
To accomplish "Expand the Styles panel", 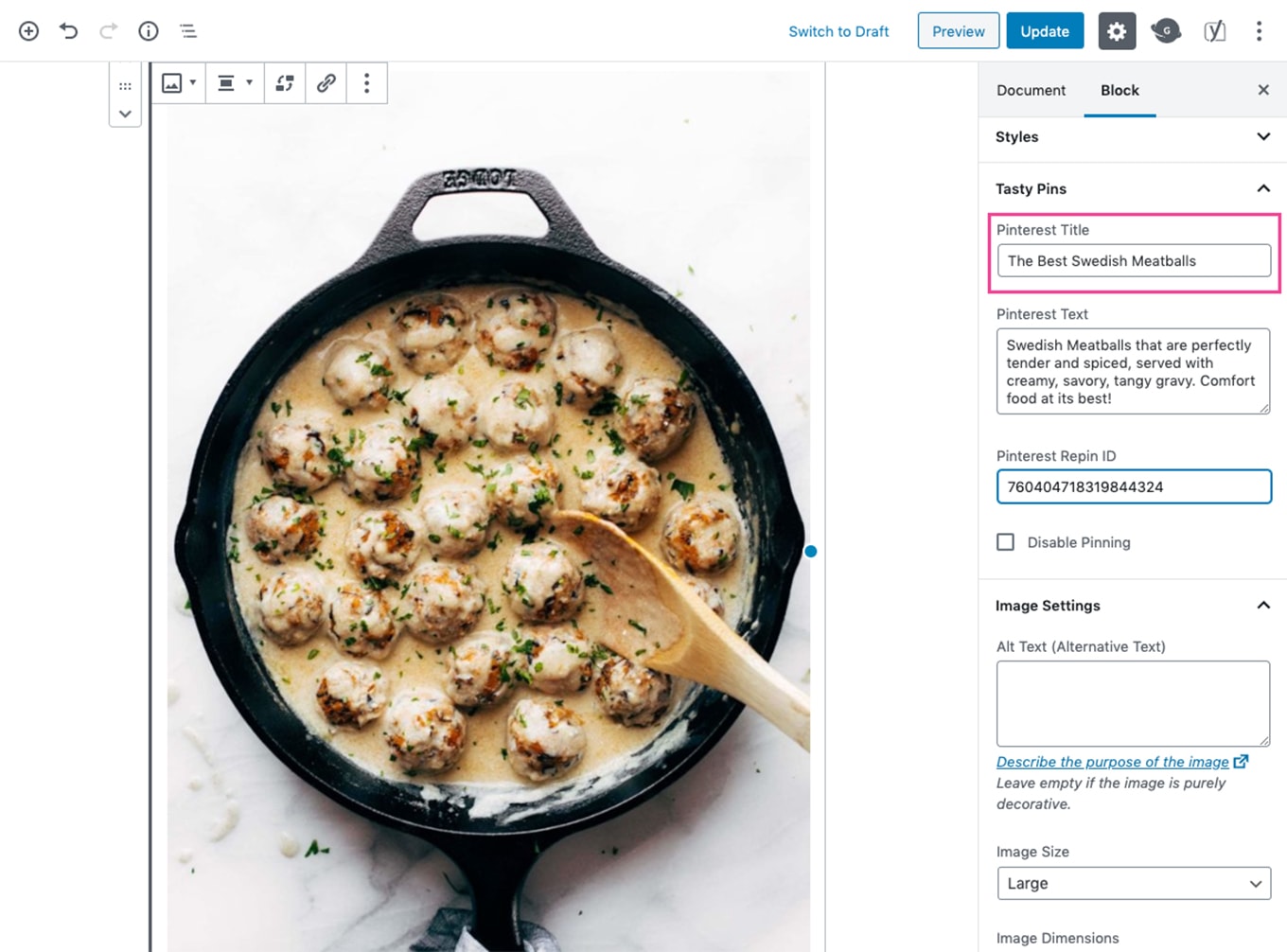I will tap(1133, 137).
